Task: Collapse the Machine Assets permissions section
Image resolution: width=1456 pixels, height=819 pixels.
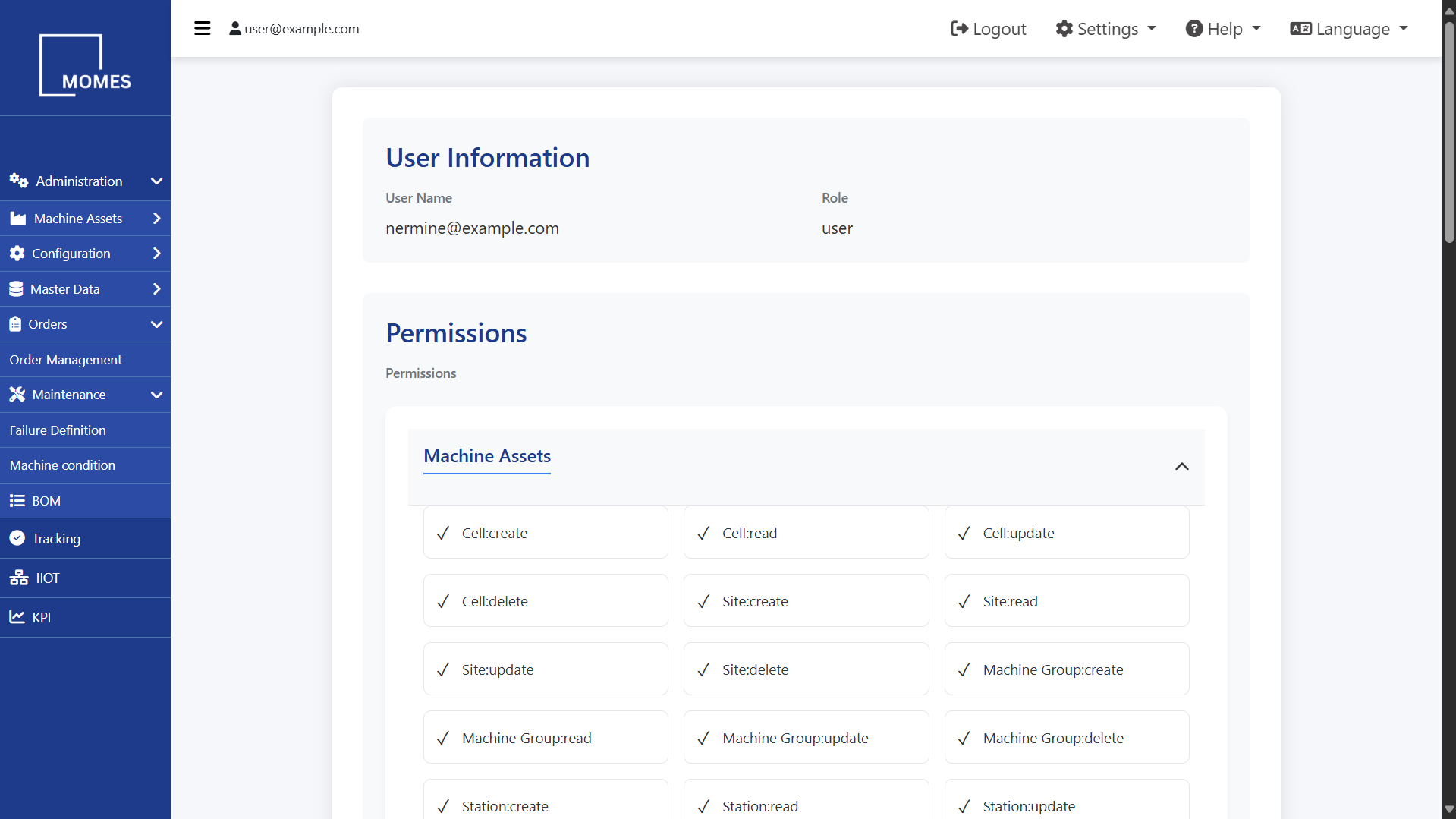Action: [x=1181, y=466]
